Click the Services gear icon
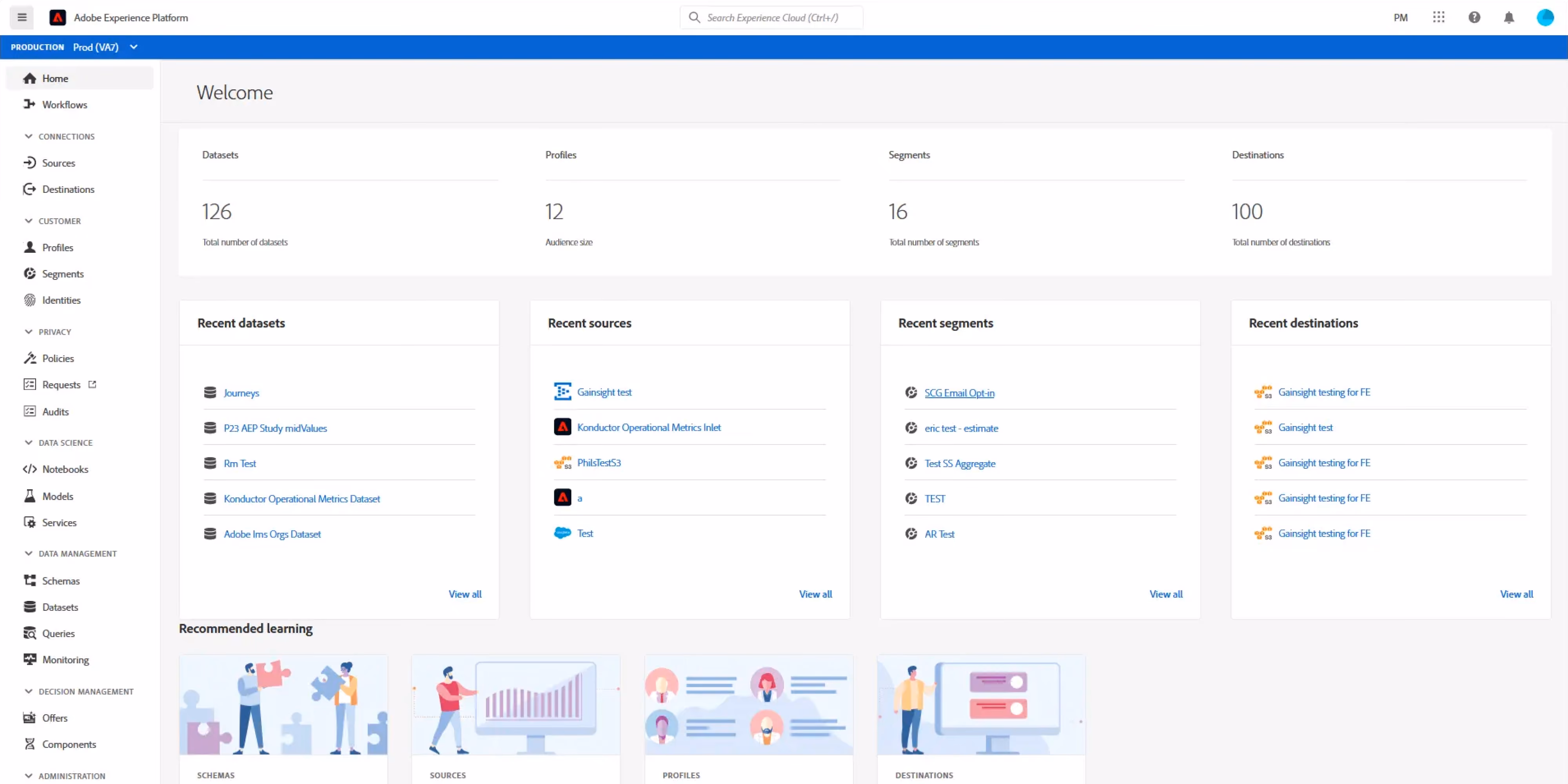 (x=29, y=522)
